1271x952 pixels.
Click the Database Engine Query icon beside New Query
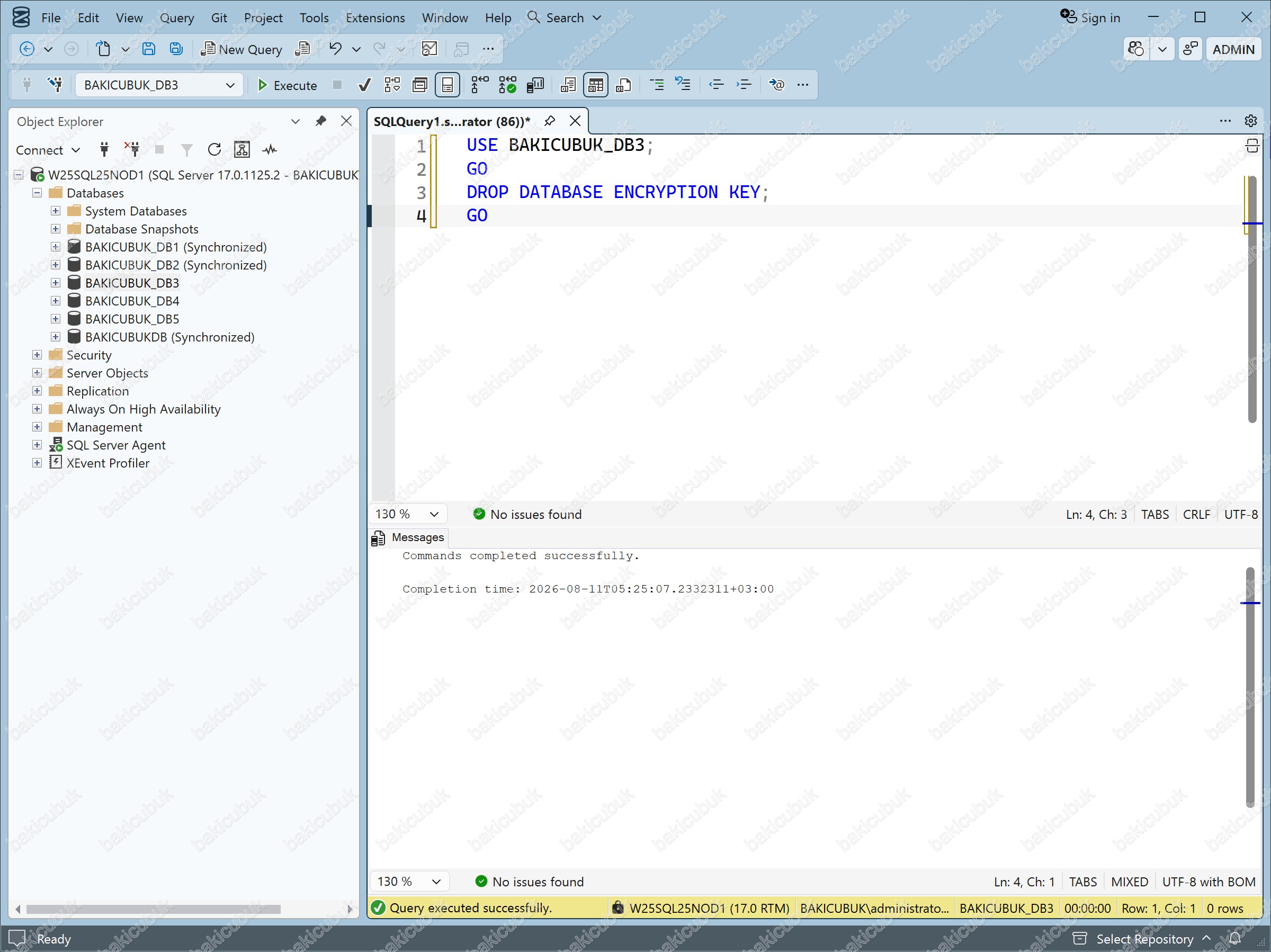[x=303, y=49]
